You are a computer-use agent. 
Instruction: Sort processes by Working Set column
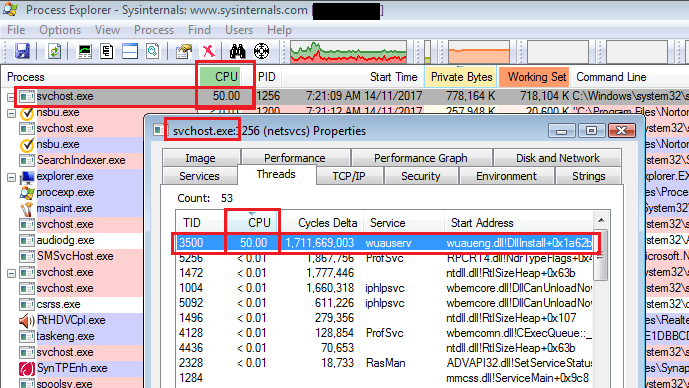[x=535, y=77]
